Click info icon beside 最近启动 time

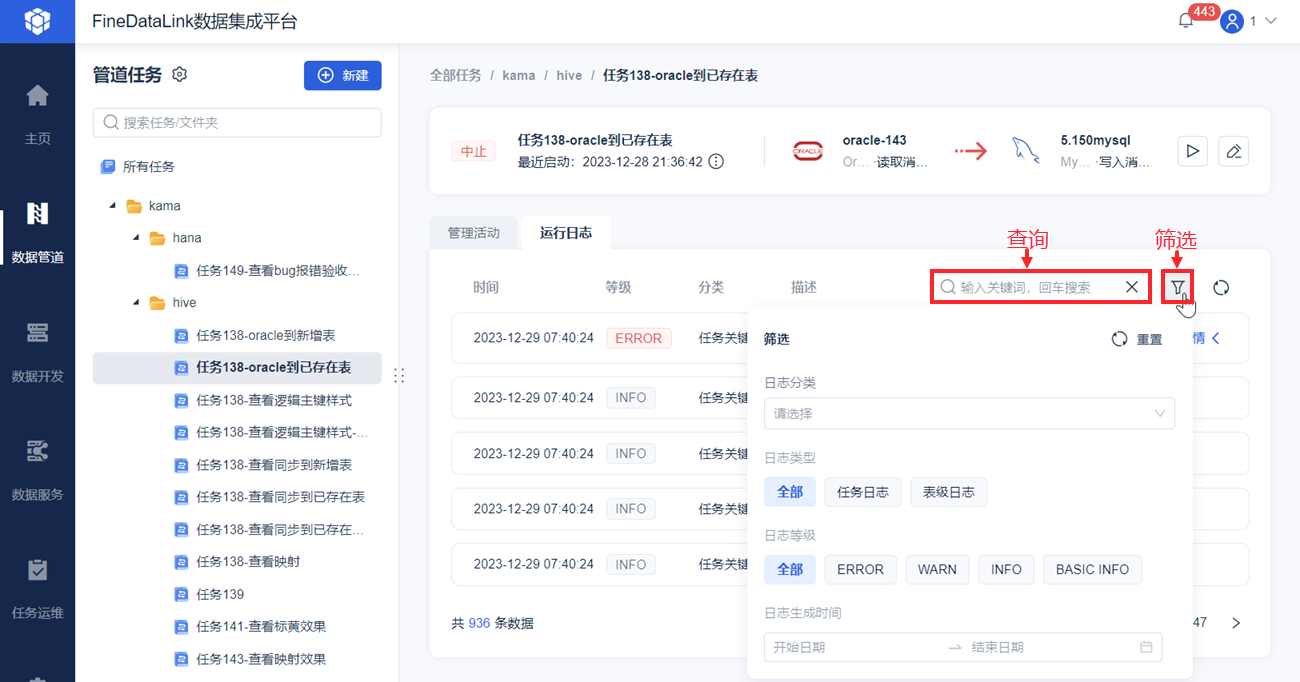point(716,161)
